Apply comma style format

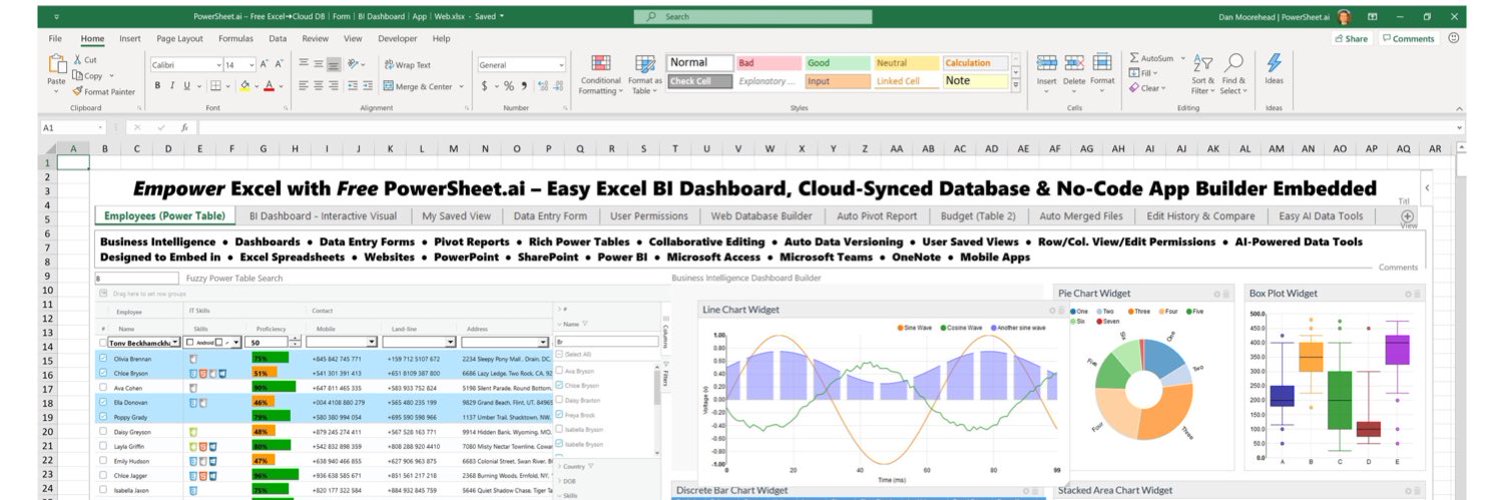click(x=524, y=86)
